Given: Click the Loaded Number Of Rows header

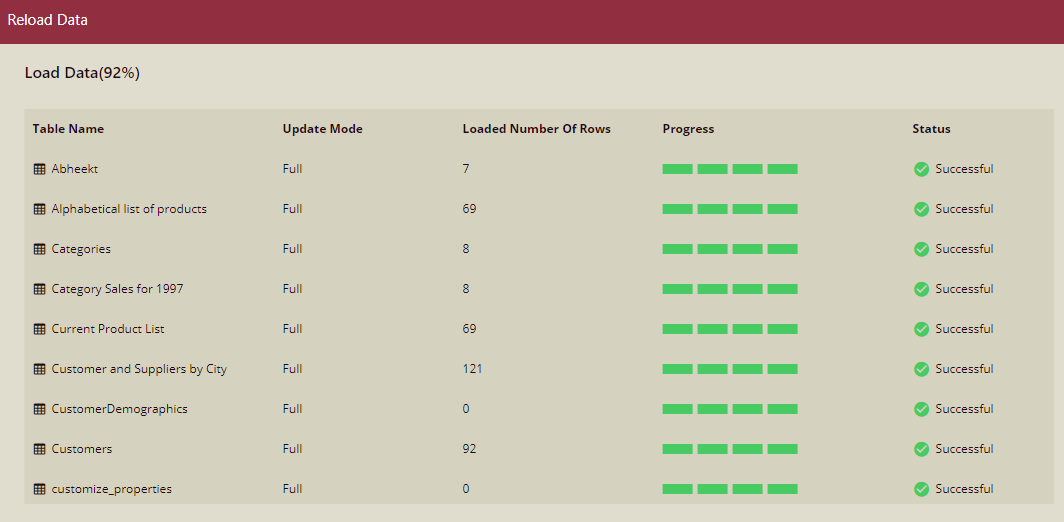Looking at the screenshot, I should click(x=536, y=129).
